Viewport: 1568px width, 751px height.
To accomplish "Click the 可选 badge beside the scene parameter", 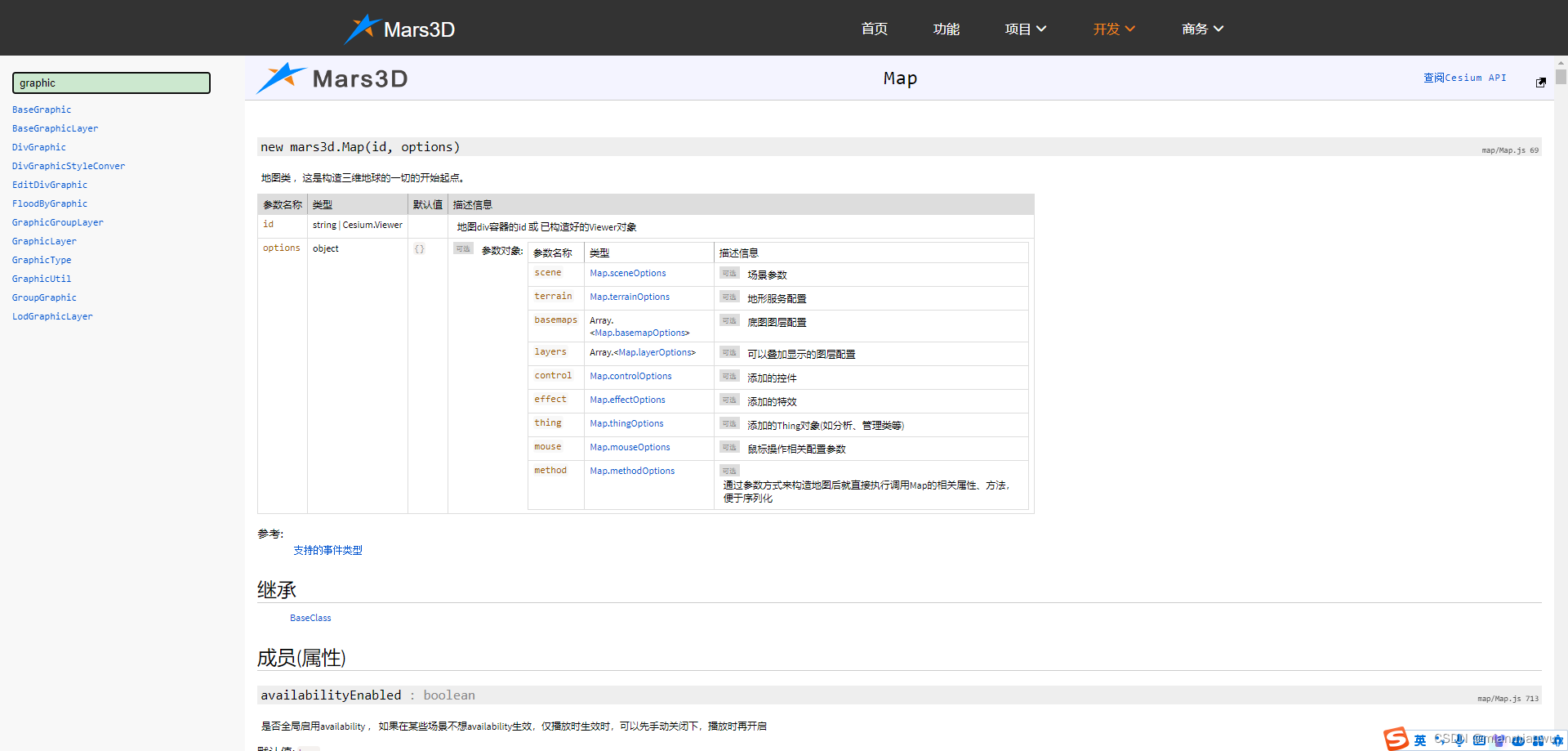I will tap(728, 274).
